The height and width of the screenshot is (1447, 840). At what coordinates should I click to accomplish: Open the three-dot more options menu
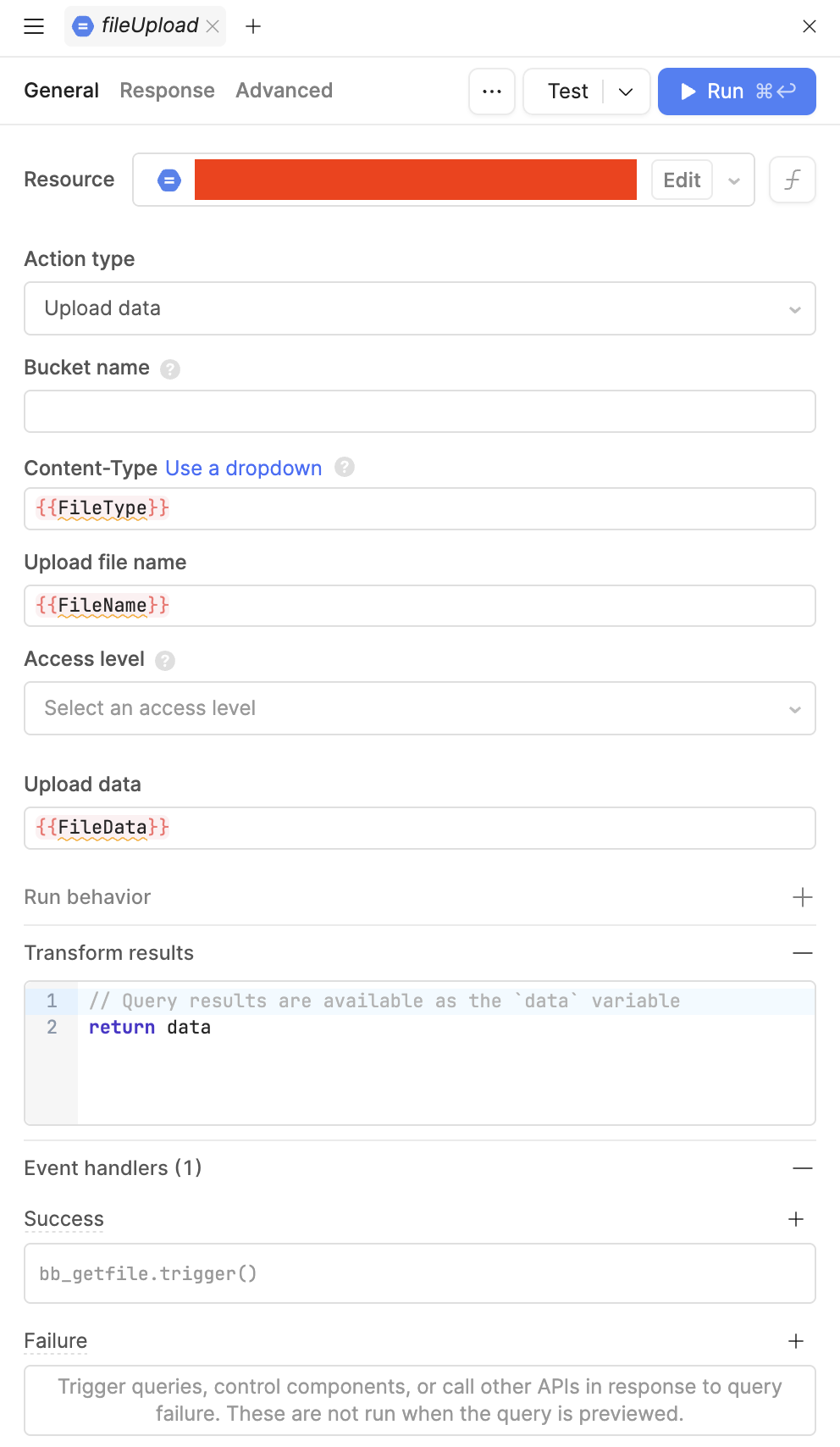coord(492,91)
